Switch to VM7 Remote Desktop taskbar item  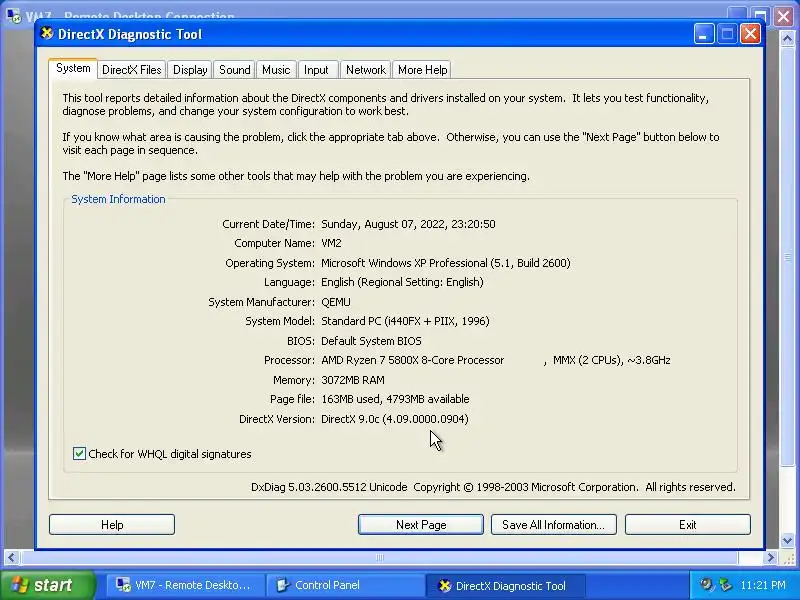tap(186, 585)
